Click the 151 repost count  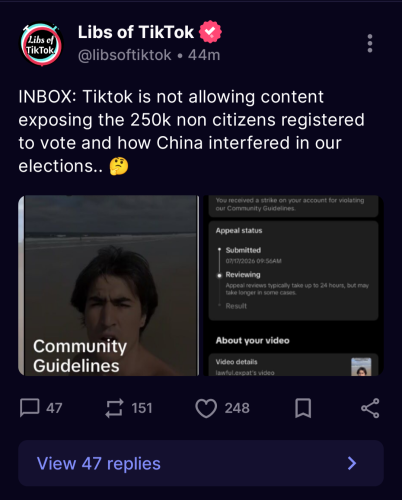coord(142,408)
